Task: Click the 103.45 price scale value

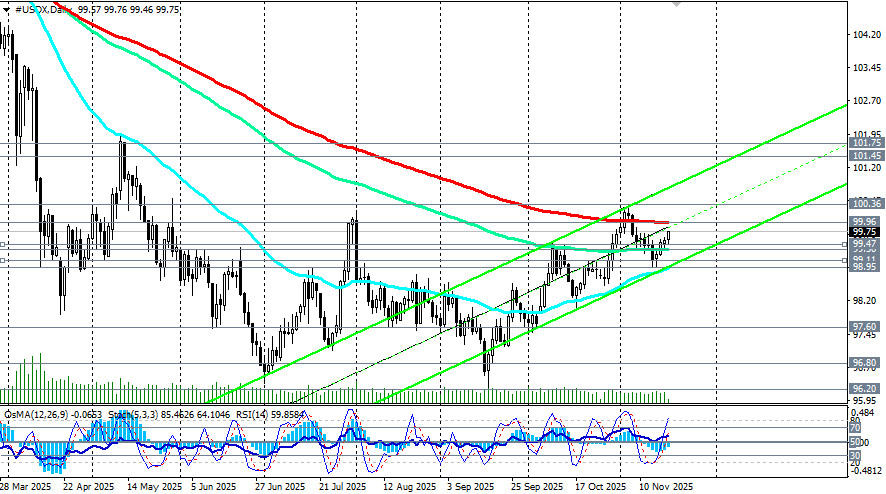Action: click(x=867, y=68)
